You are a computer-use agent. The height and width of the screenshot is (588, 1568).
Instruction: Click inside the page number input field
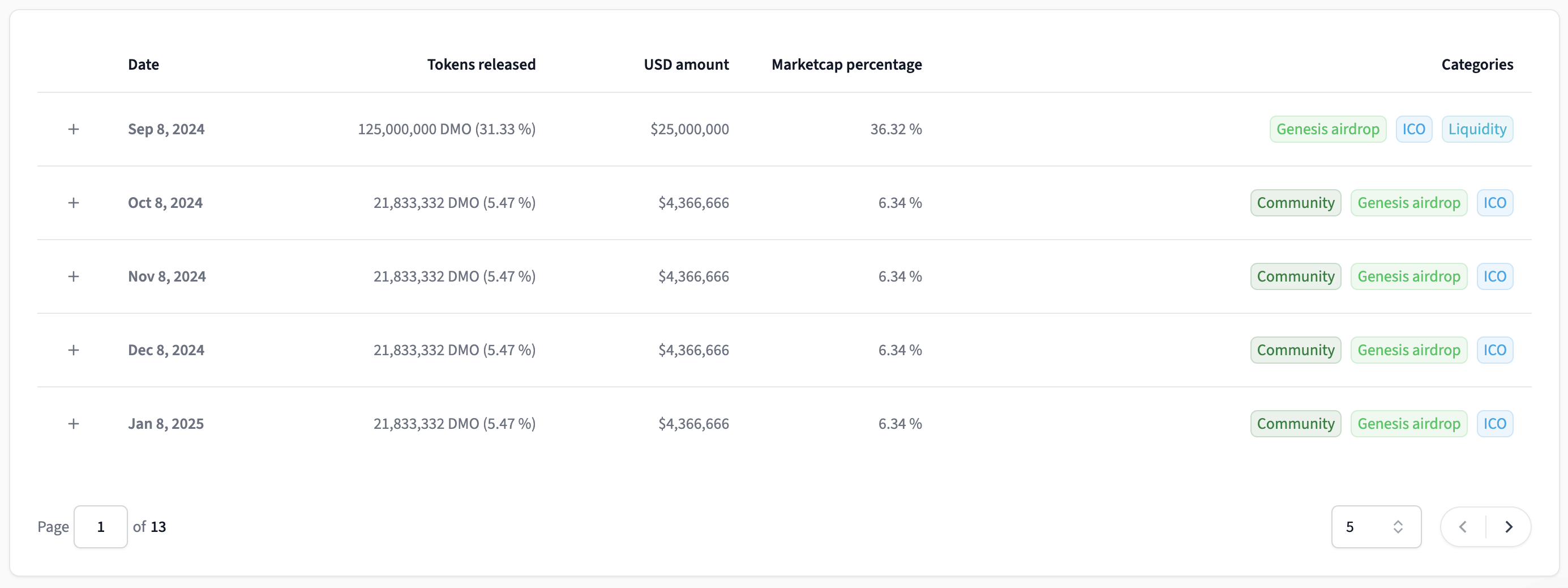(x=100, y=526)
